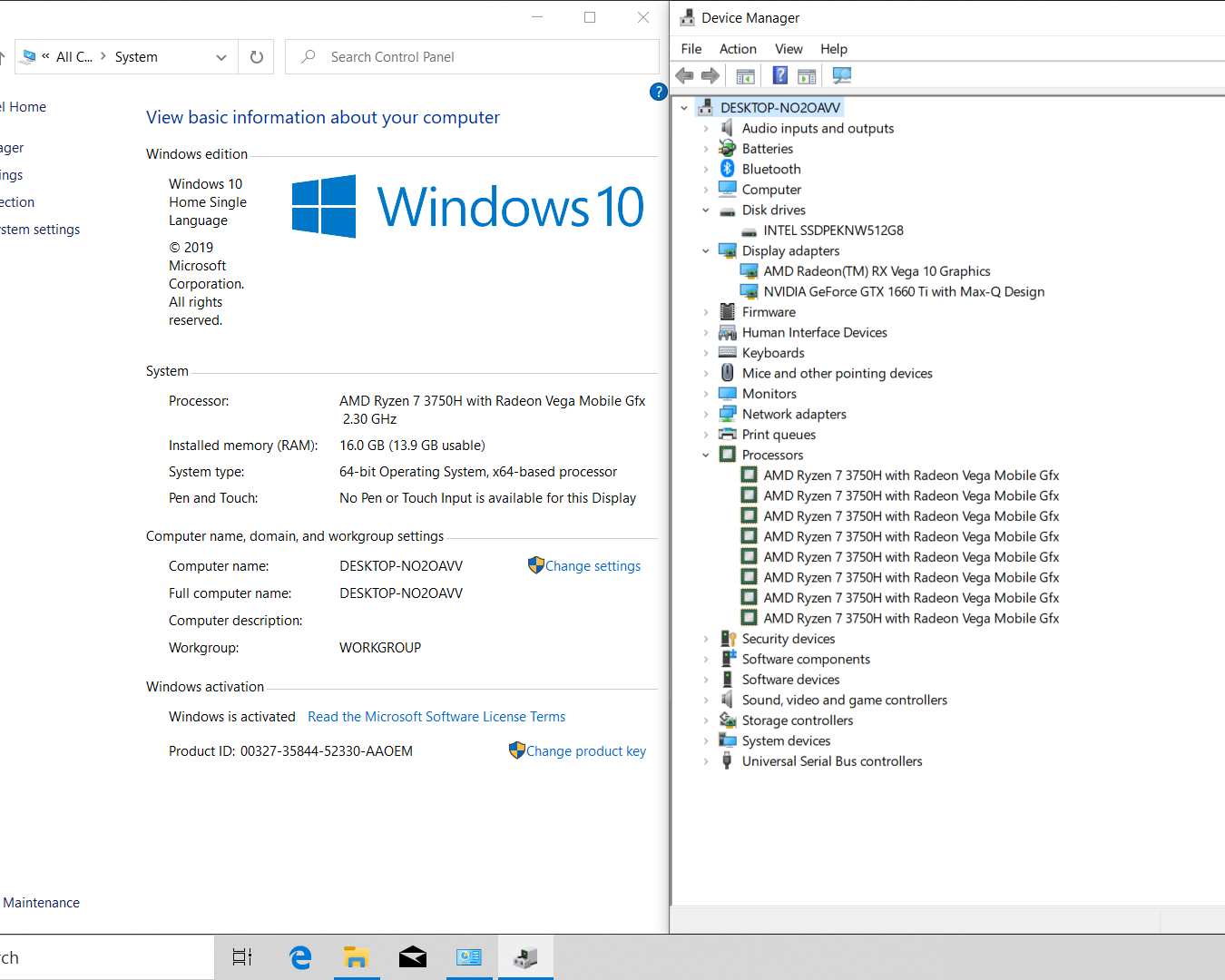Select the Monitors category icon
The image size is (1225, 980).
(x=727, y=394)
